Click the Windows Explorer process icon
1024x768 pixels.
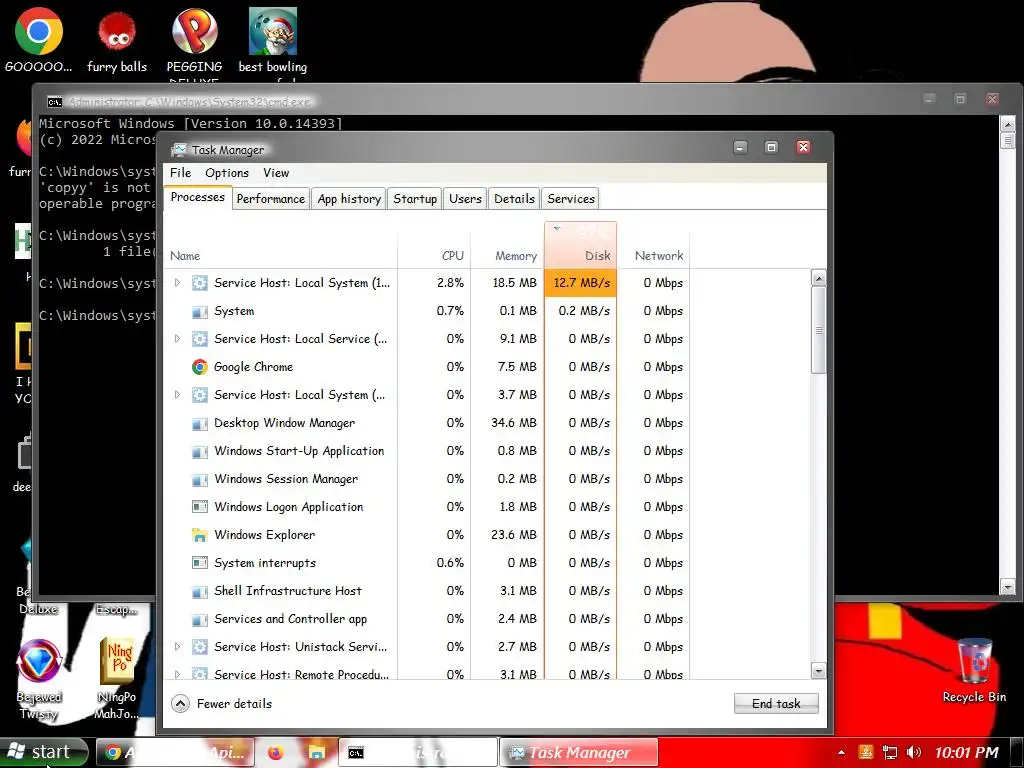coord(200,535)
